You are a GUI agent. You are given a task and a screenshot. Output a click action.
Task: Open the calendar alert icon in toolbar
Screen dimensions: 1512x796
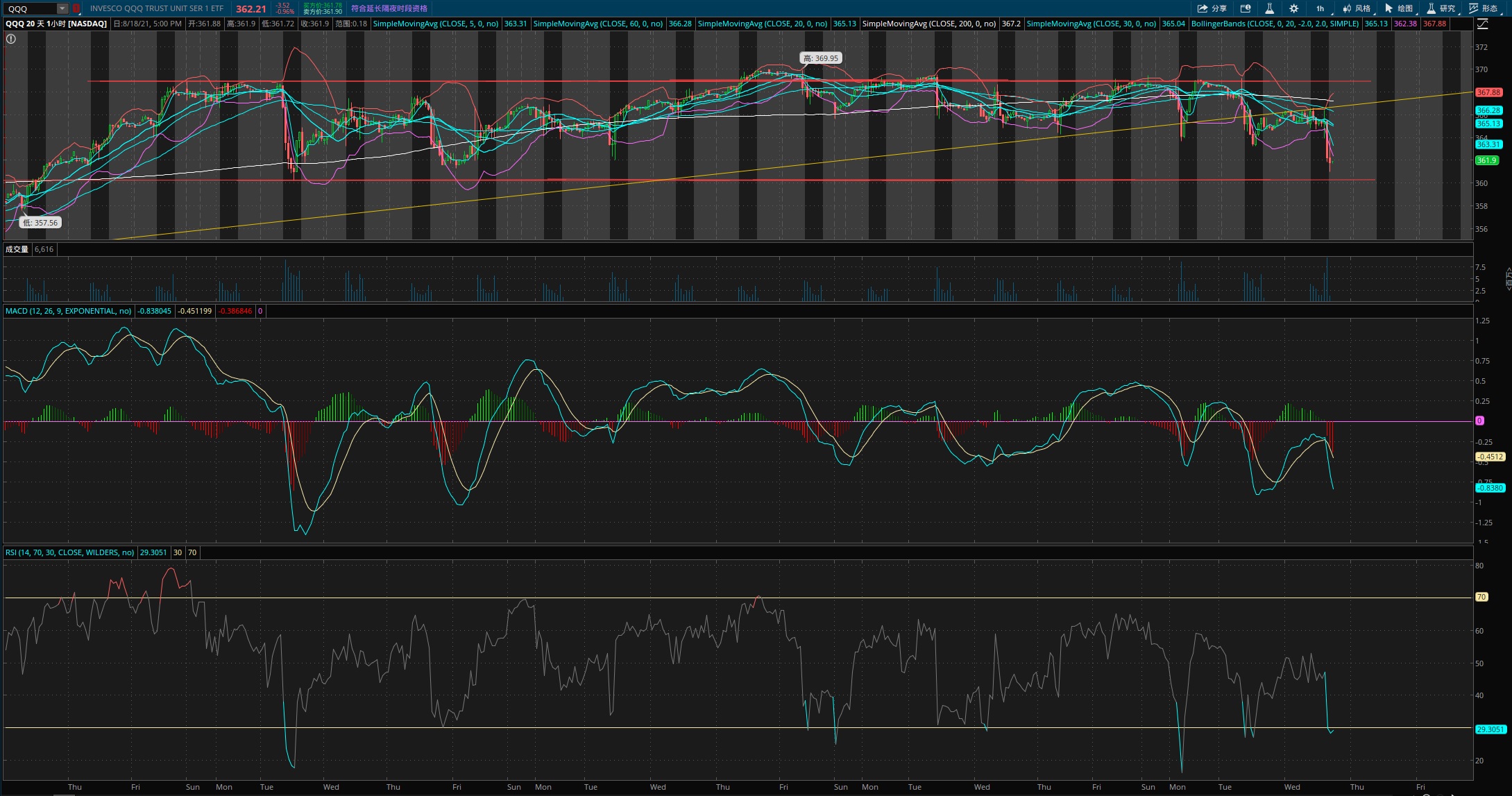[x=1246, y=8]
